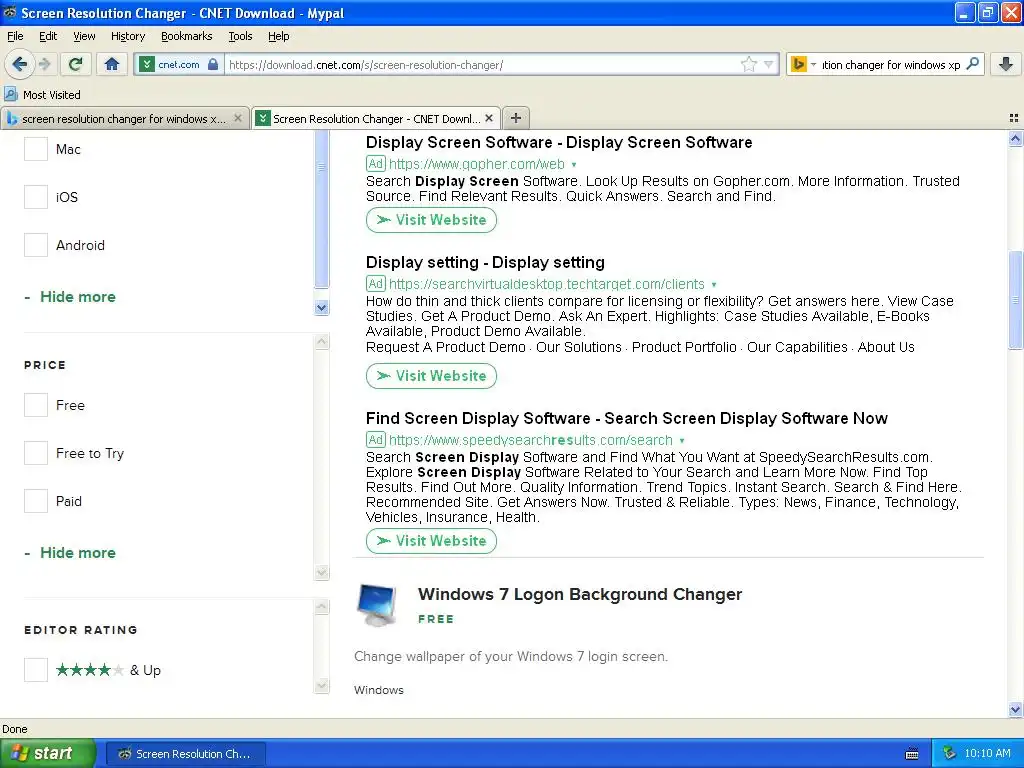Click the page scroll down arrow
Viewport: 1024px width, 768px height.
(1016, 709)
